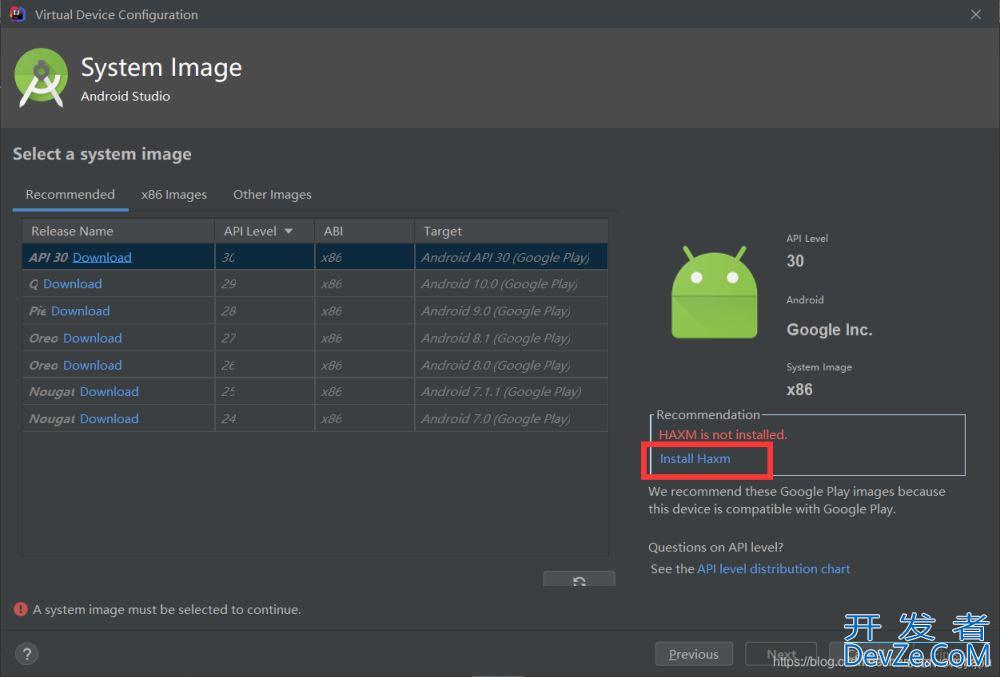The width and height of the screenshot is (1000, 677).
Task: Sort by the API Level column arrow
Action: coord(288,231)
